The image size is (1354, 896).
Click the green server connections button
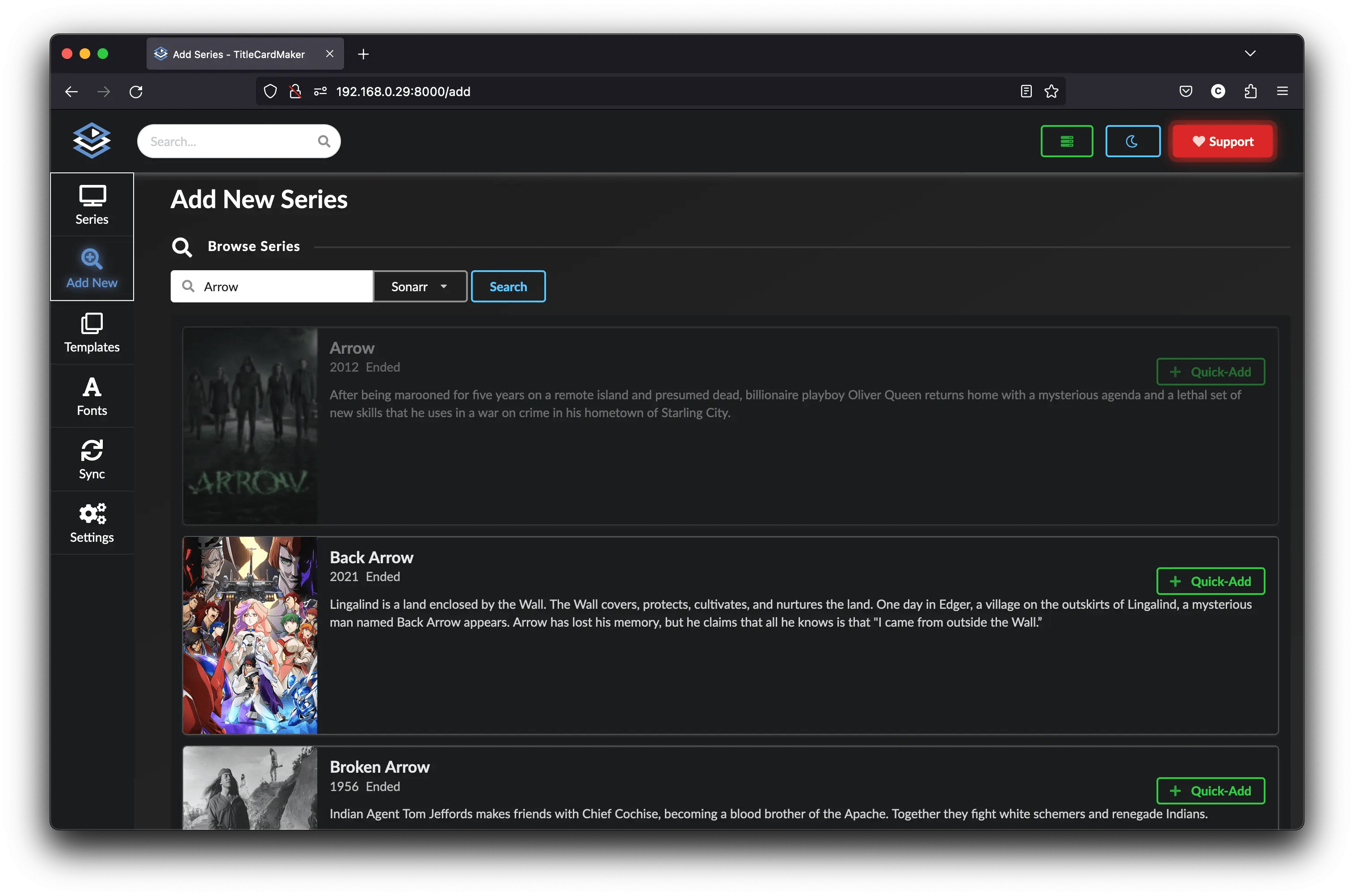point(1067,141)
